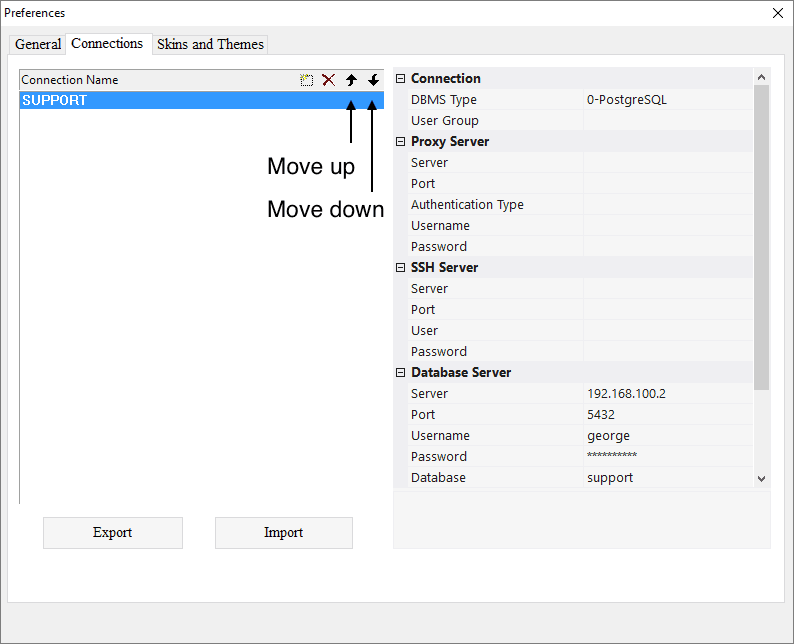Click the Port value 5432 field
The image size is (794, 644).
[x=667, y=415]
